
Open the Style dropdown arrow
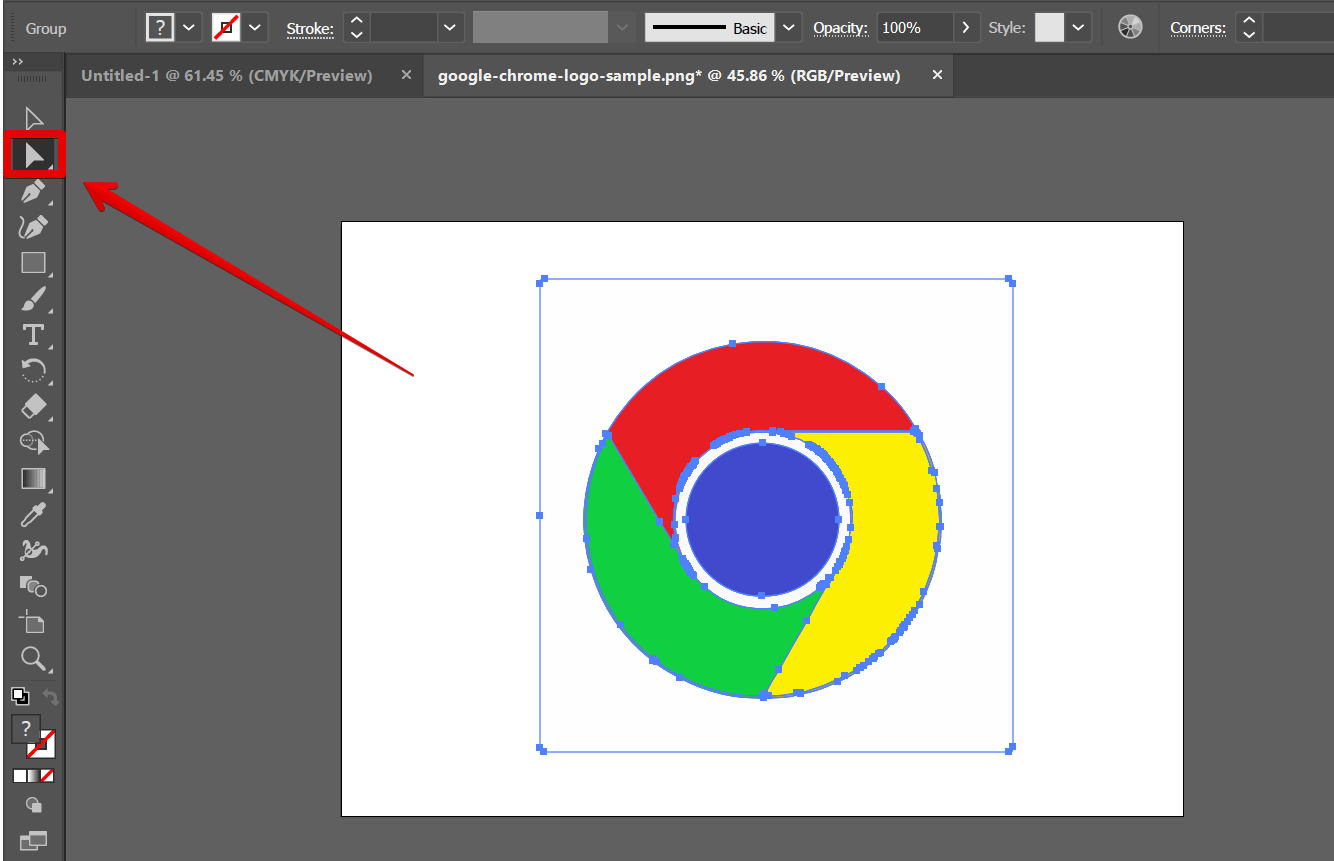click(1078, 28)
